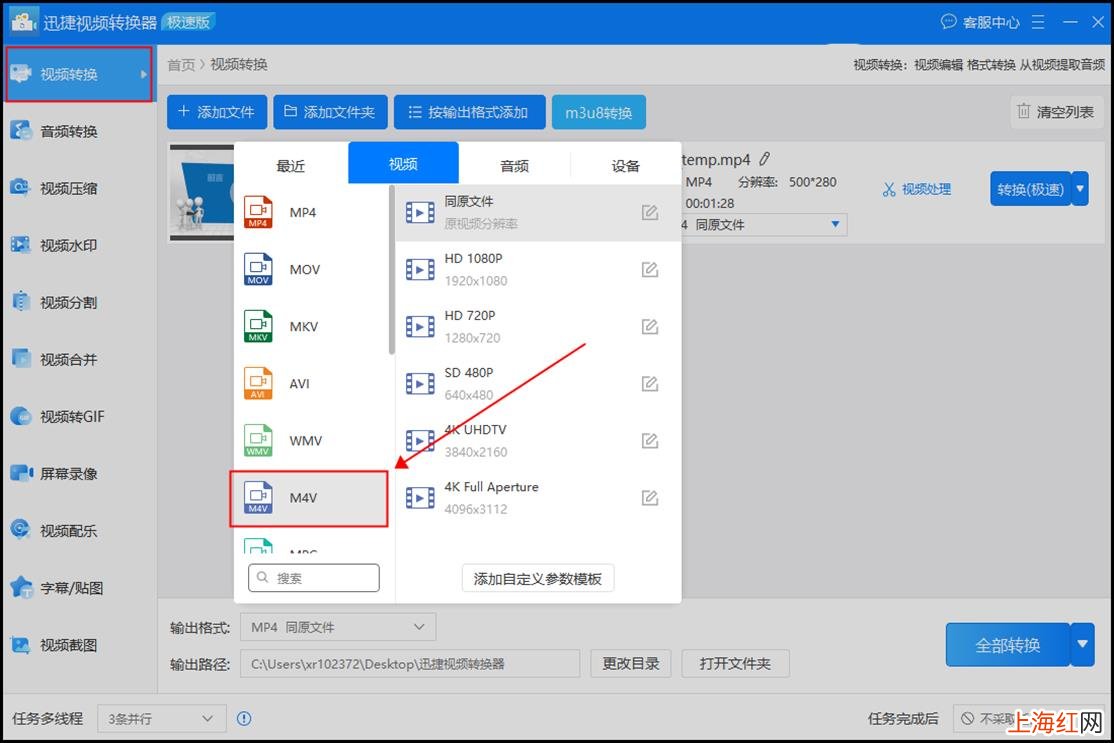Expand the arrow beside 全部转换
This screenshot has width=1114, height=743.
(1082, 645)
